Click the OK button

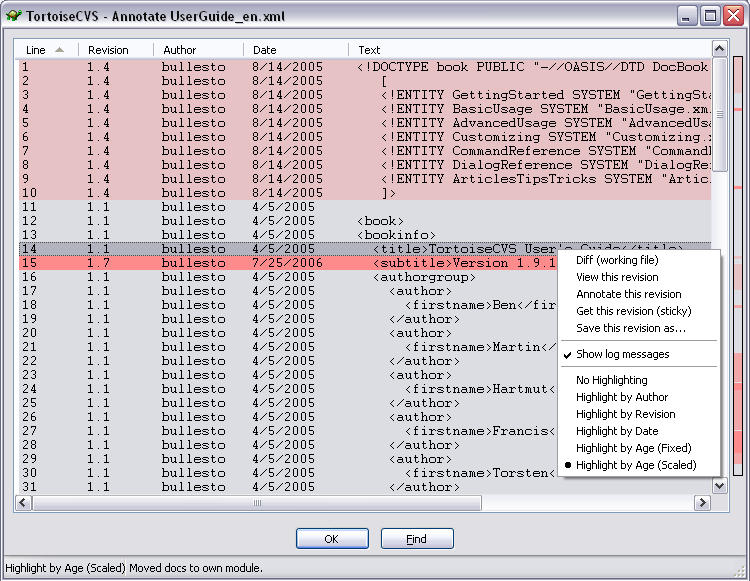pos(332,539)
